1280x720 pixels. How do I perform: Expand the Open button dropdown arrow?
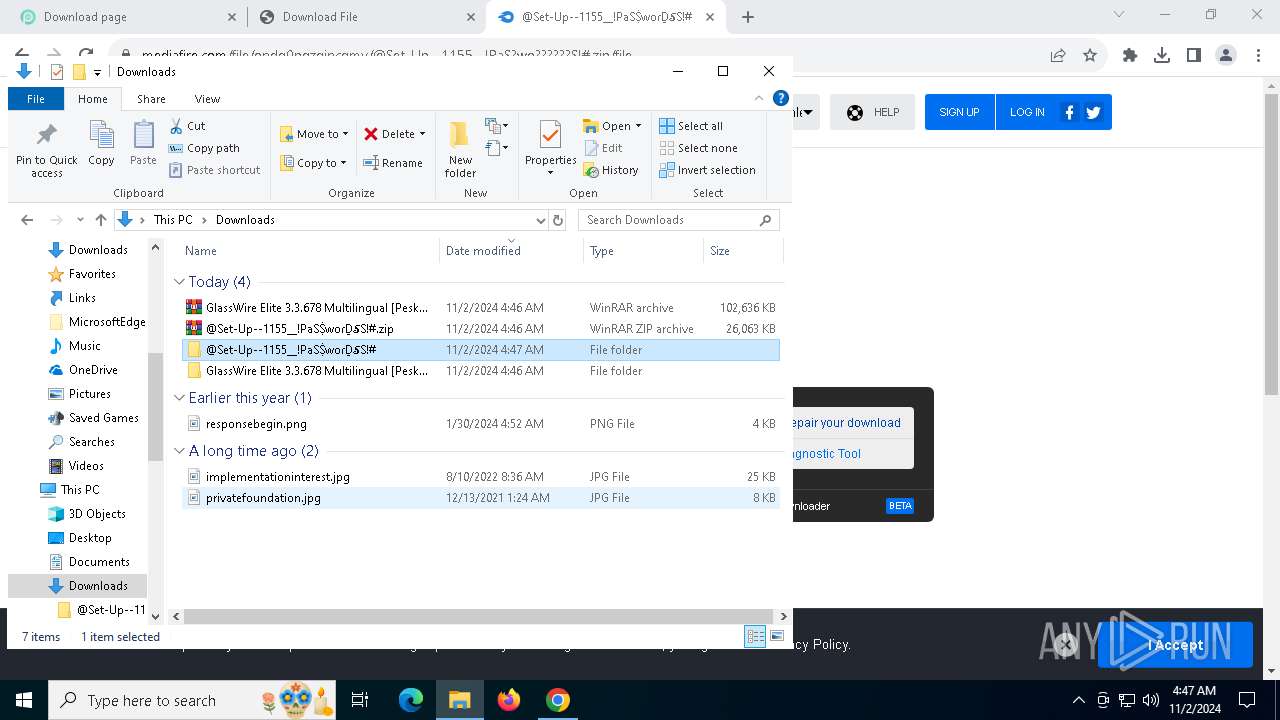point(638,126)
